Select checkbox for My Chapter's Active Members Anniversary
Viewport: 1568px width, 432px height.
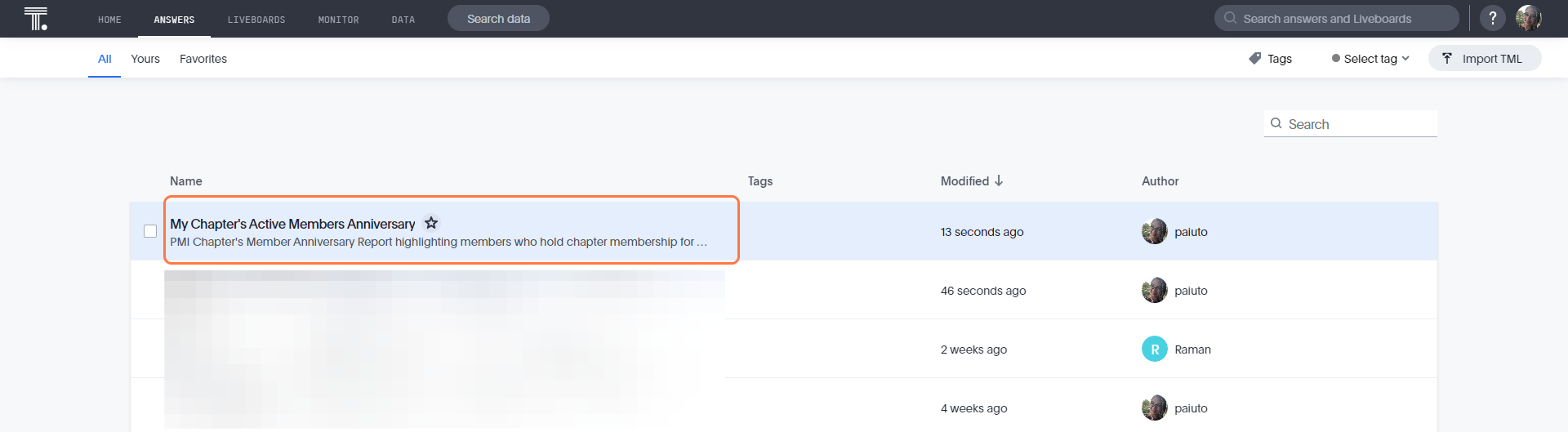coord(150,231)
